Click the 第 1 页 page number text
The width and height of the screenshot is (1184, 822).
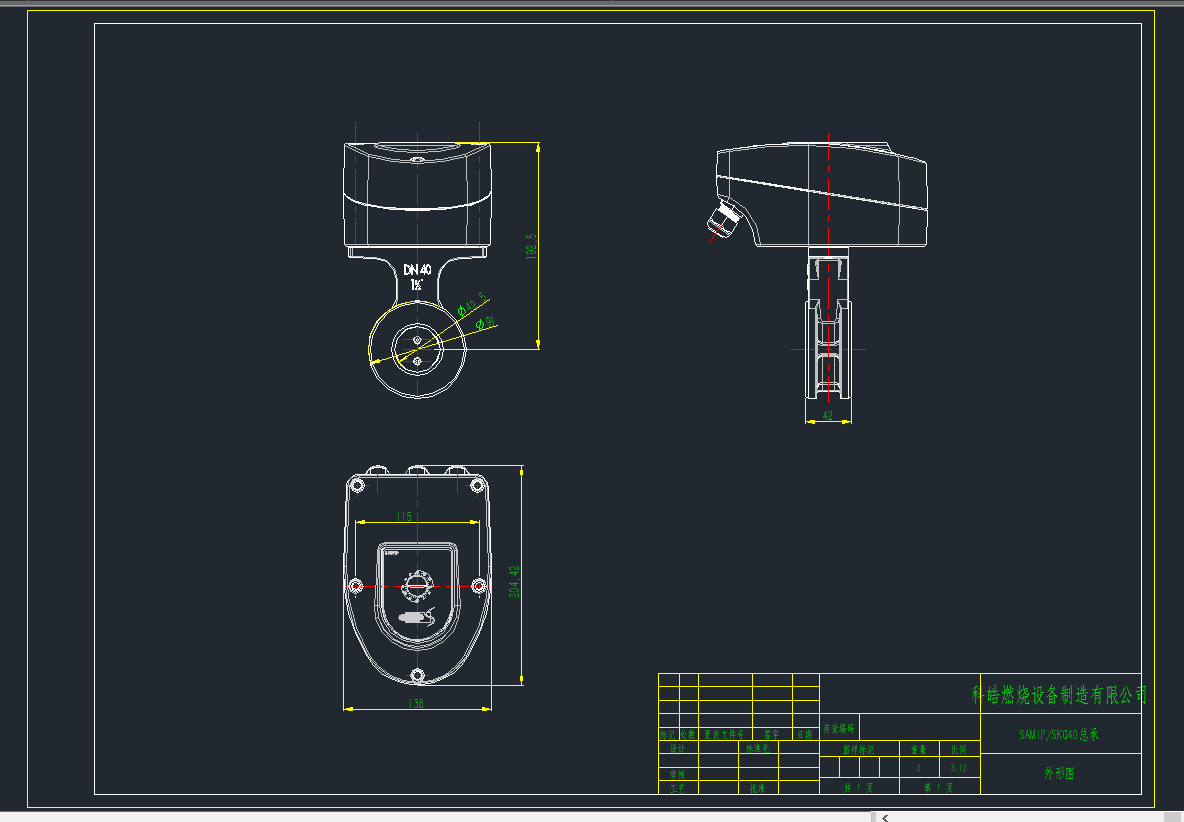point(939,787)
